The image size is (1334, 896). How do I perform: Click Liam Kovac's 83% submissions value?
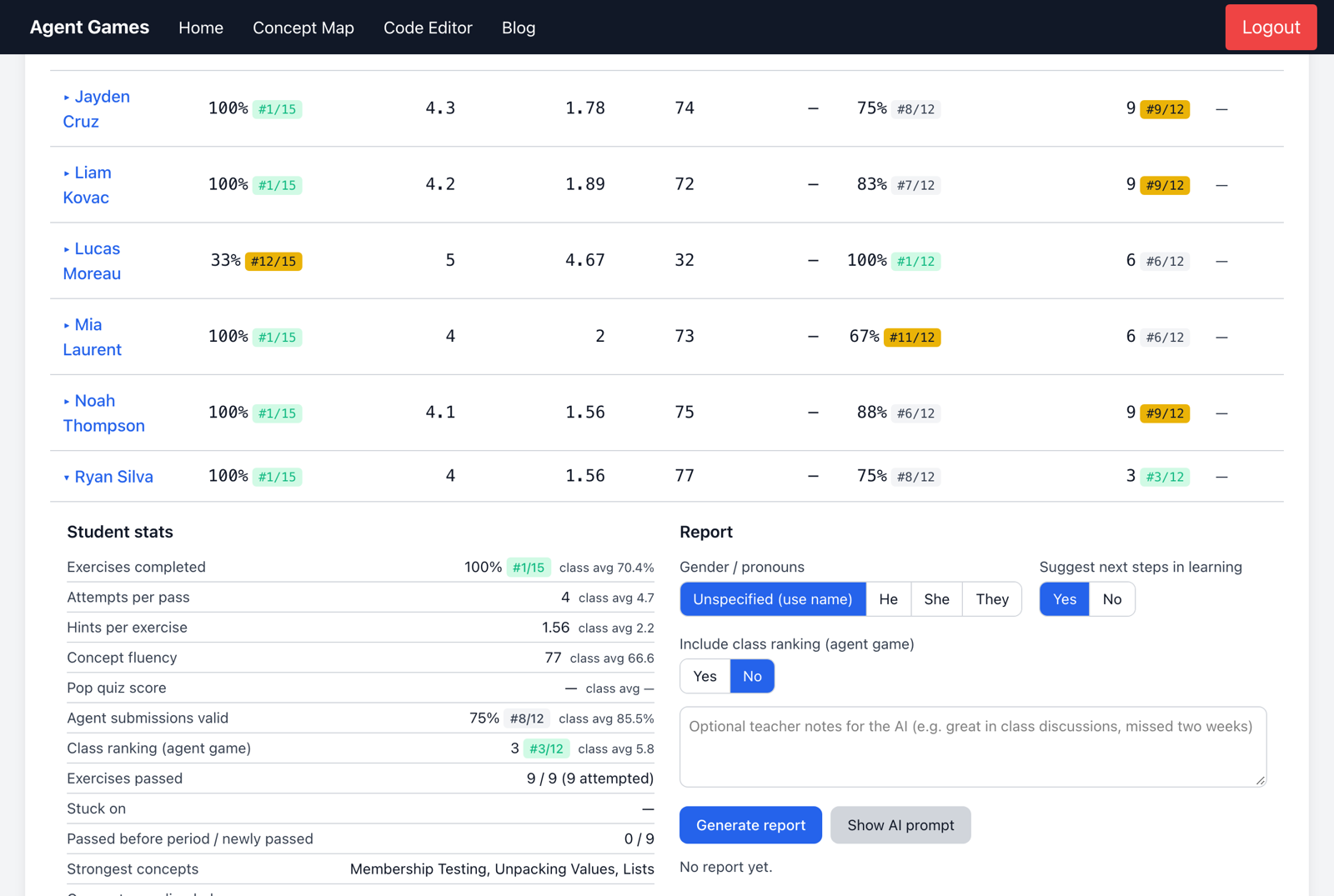pos(871,184)
